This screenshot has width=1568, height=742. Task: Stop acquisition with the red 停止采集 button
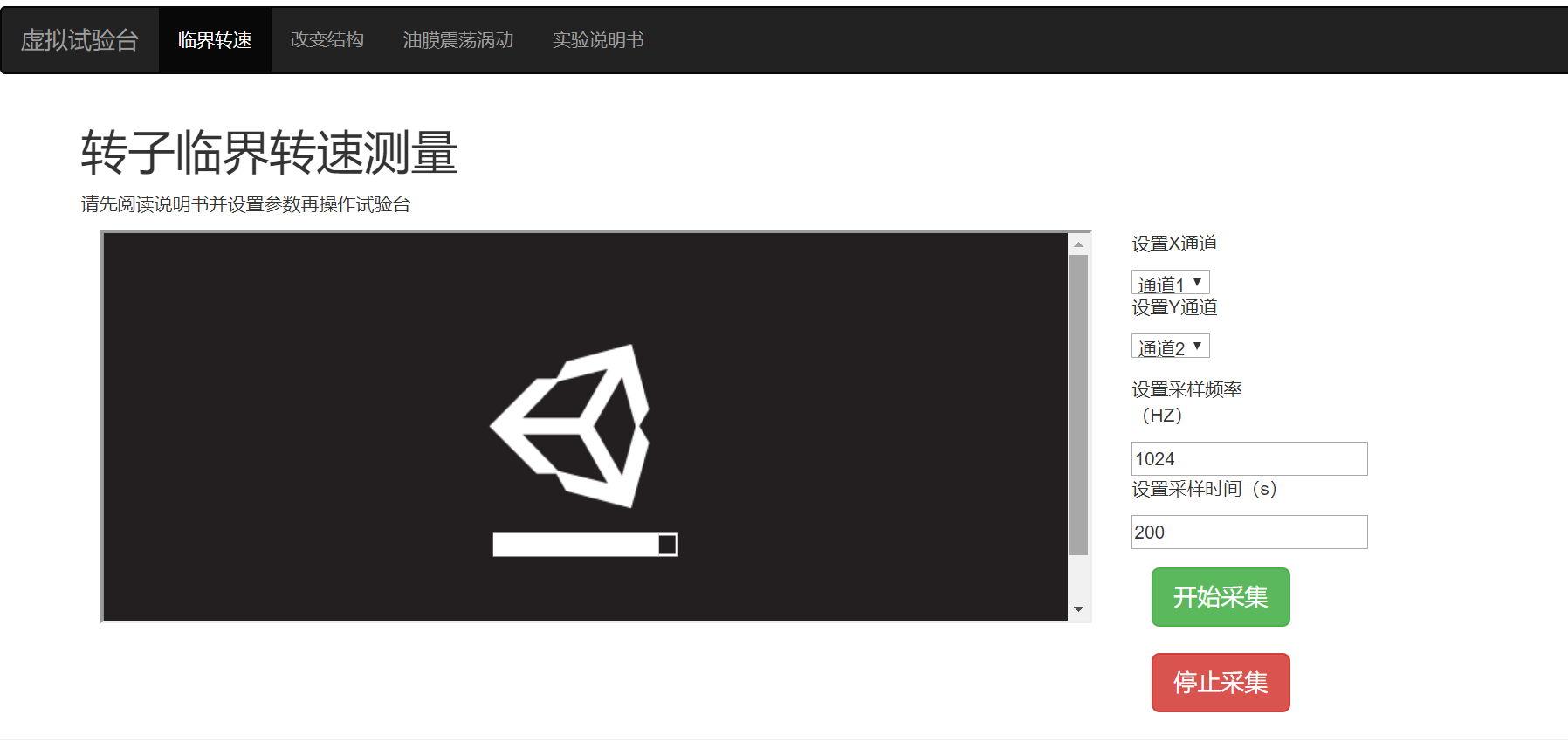coord(1221,683)
